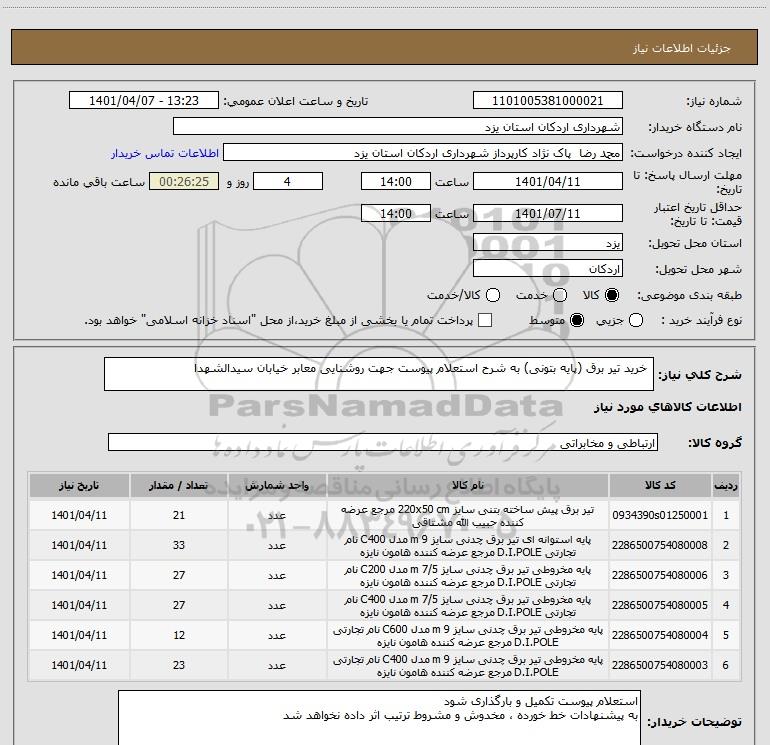Select the کالا radio button
The image size is (770, 745).
612,295
